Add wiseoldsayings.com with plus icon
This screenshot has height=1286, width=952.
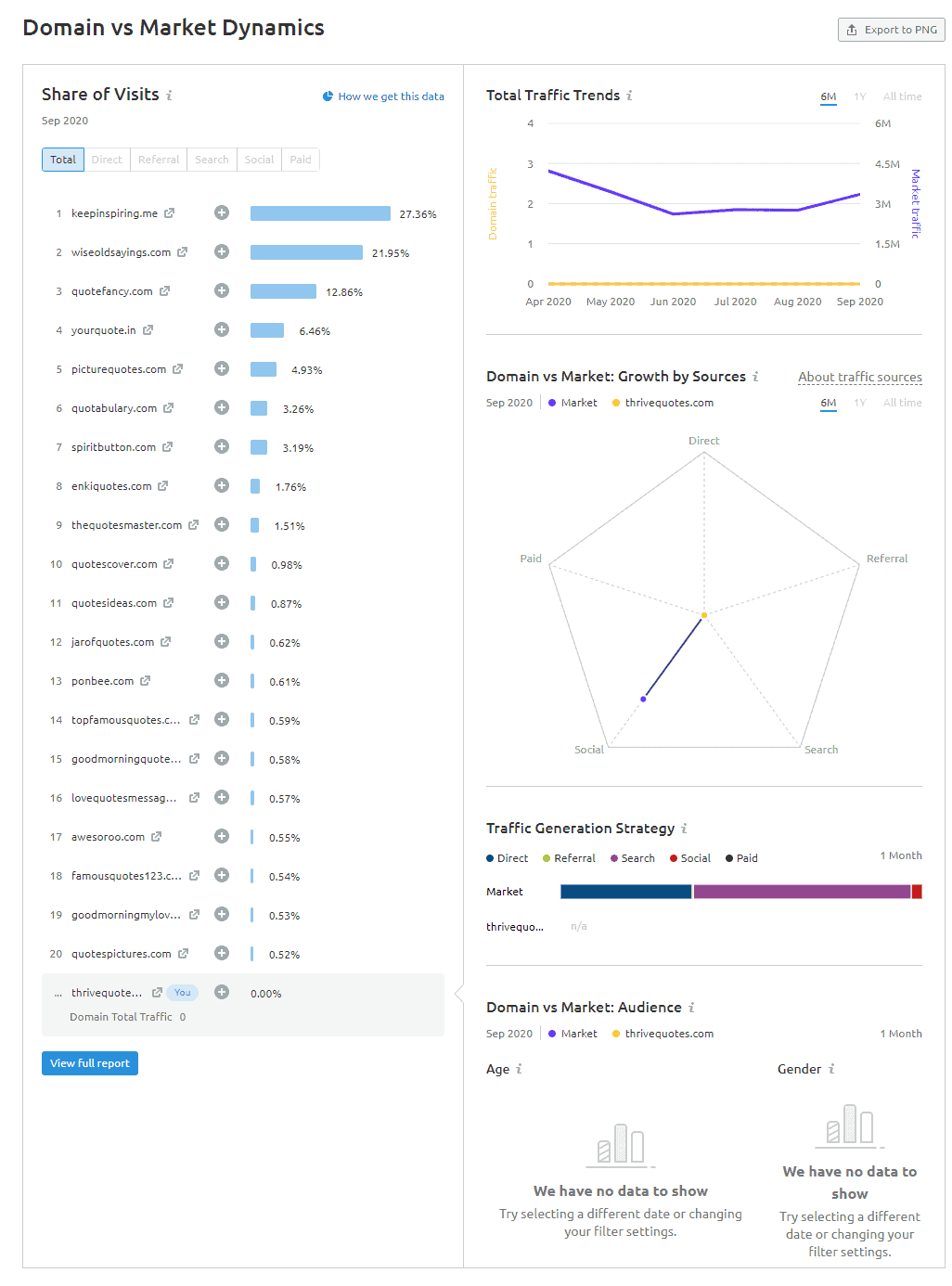click(222, 251)
